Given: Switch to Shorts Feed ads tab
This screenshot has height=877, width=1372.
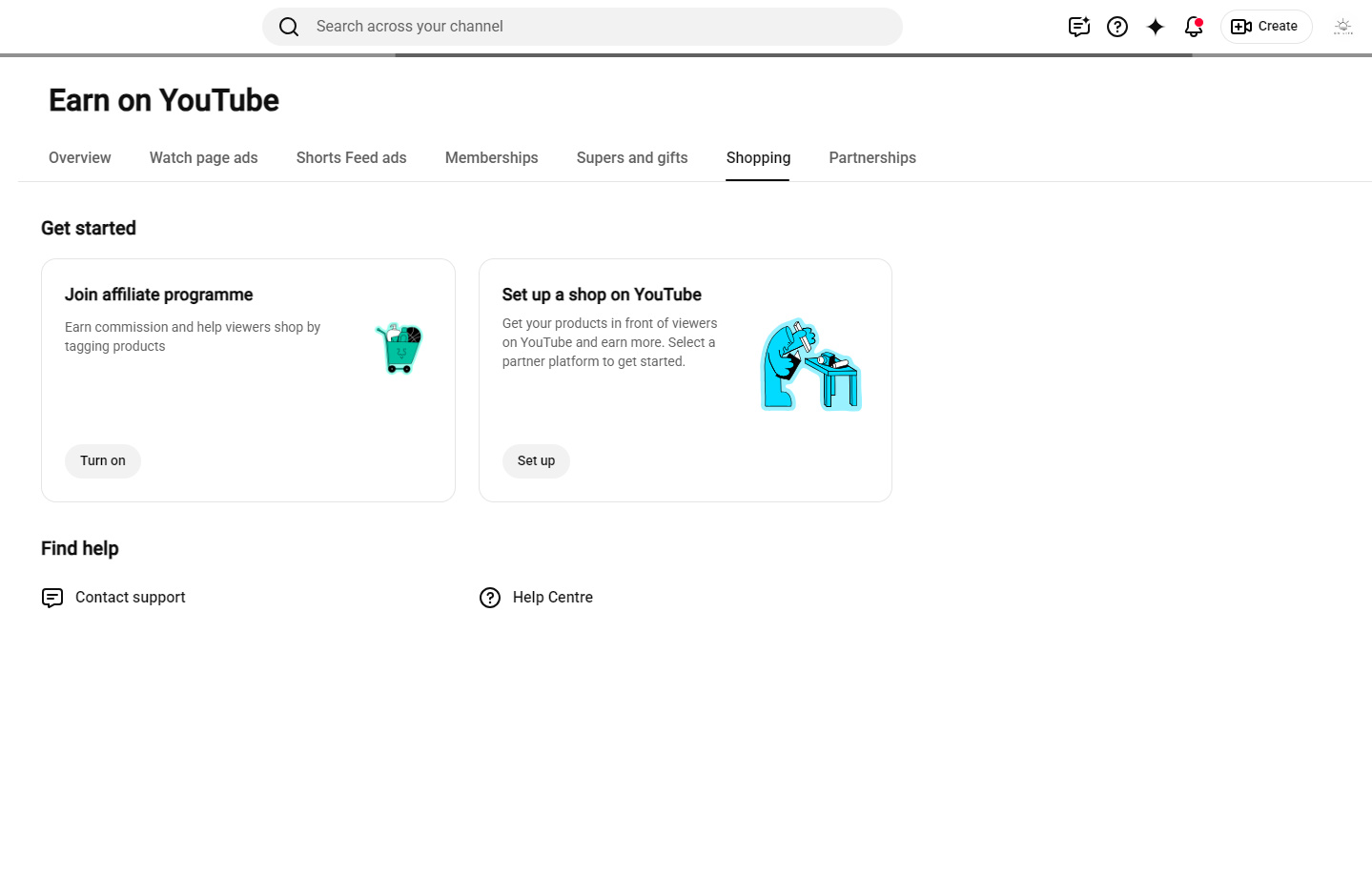Looking at the screenshot, I should coord(352,158).
